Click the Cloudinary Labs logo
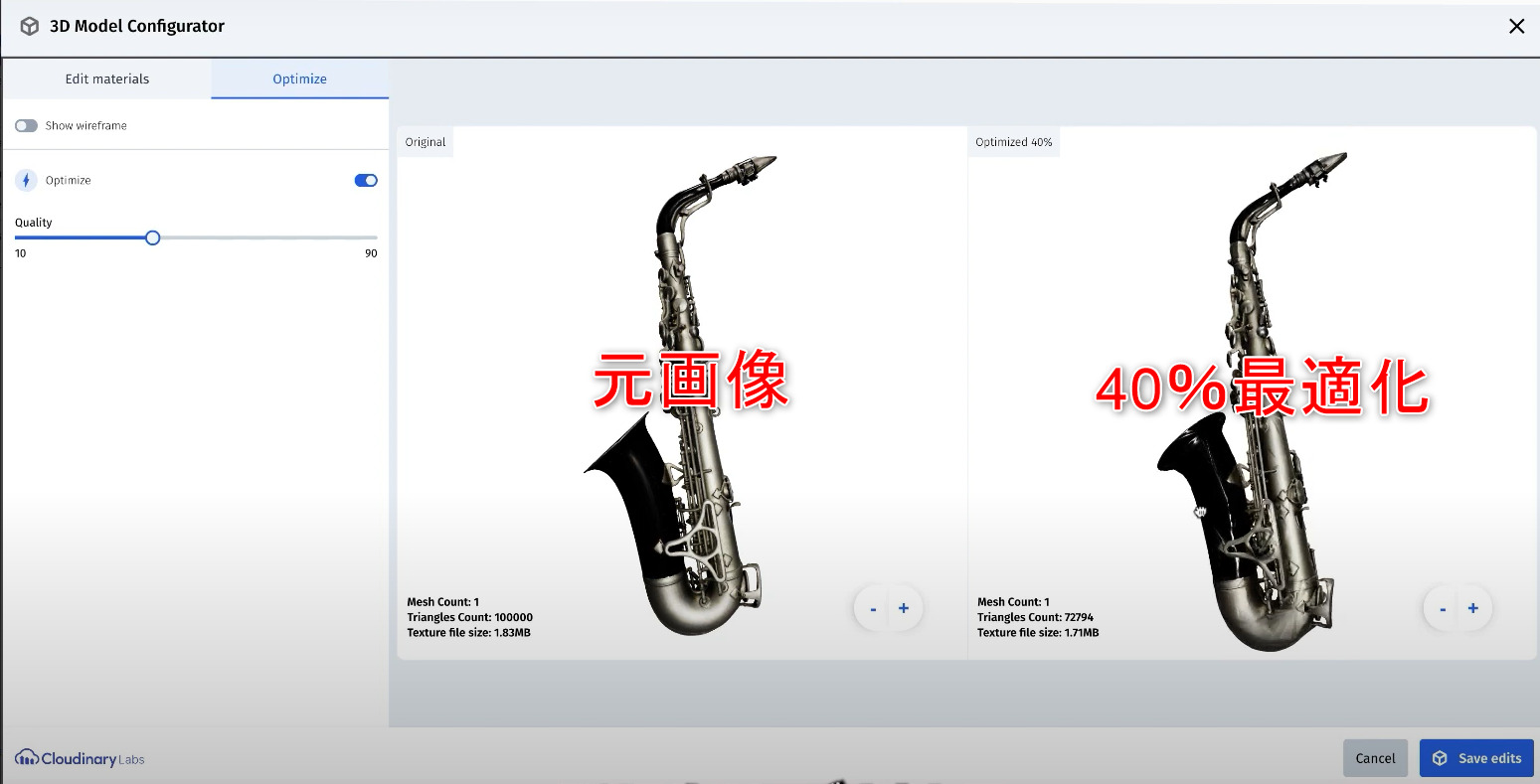Screen dimensions: 1540x784 78,758
